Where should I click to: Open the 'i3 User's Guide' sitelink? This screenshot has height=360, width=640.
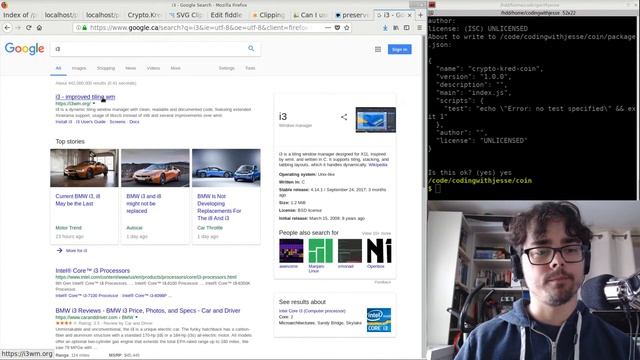click(x=91, y=122)
